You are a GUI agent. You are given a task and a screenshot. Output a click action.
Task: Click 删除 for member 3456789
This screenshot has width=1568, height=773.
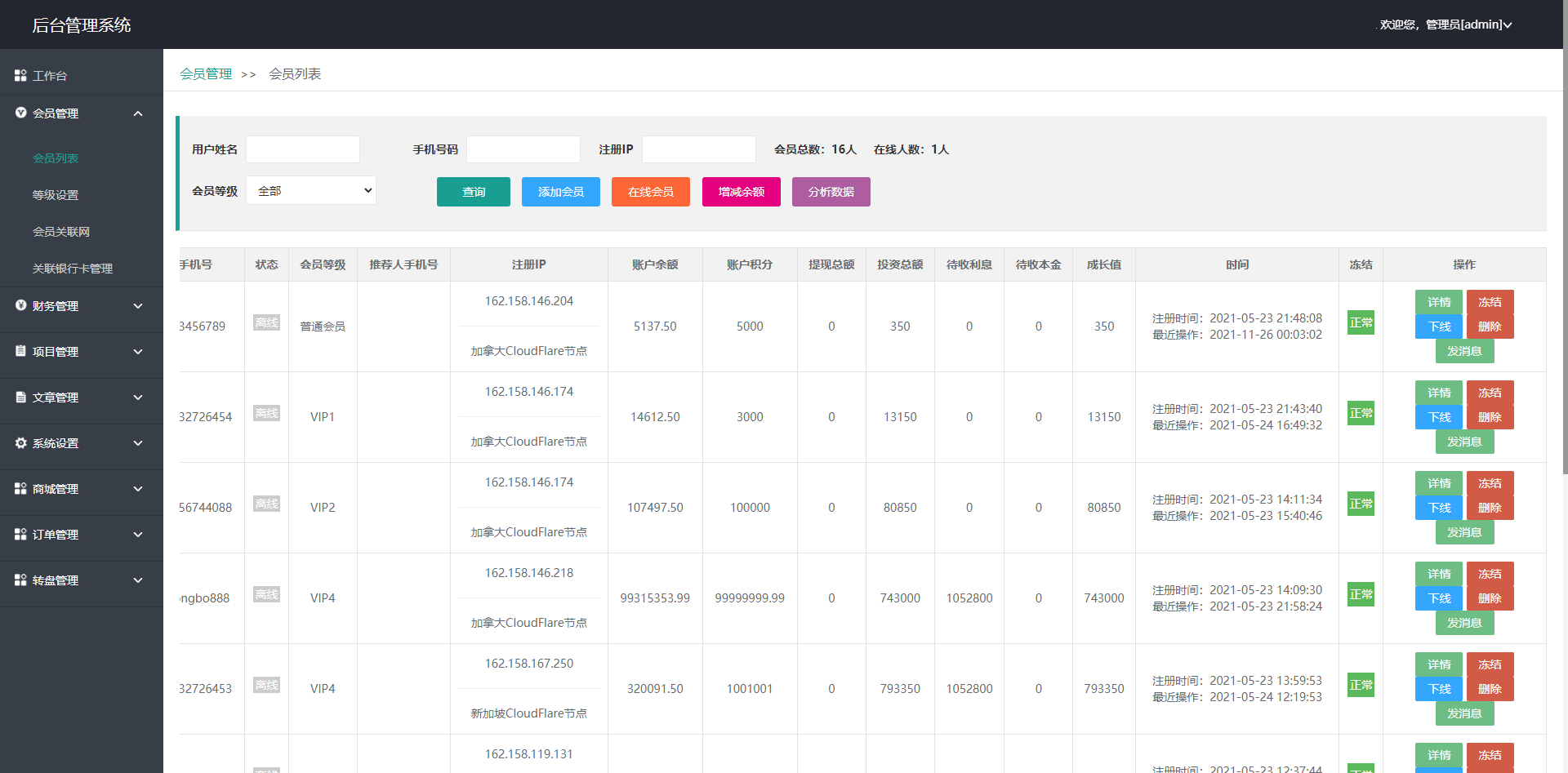pos(1490,327)
